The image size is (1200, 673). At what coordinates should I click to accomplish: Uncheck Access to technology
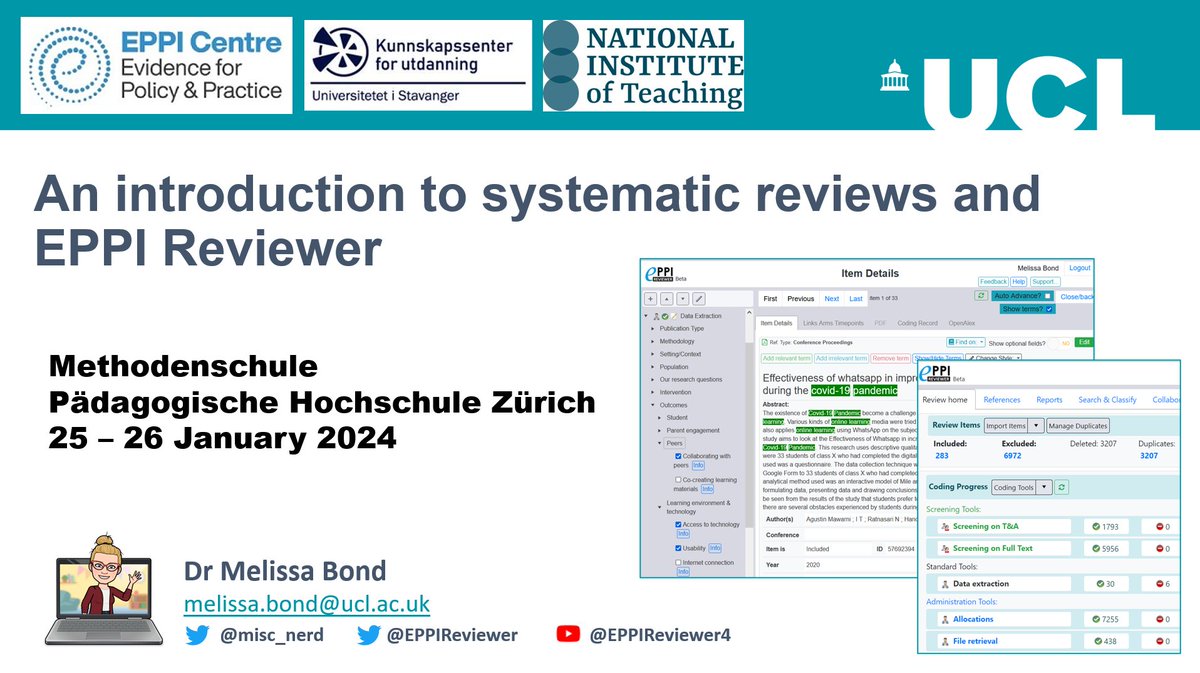tap(678, 524)
